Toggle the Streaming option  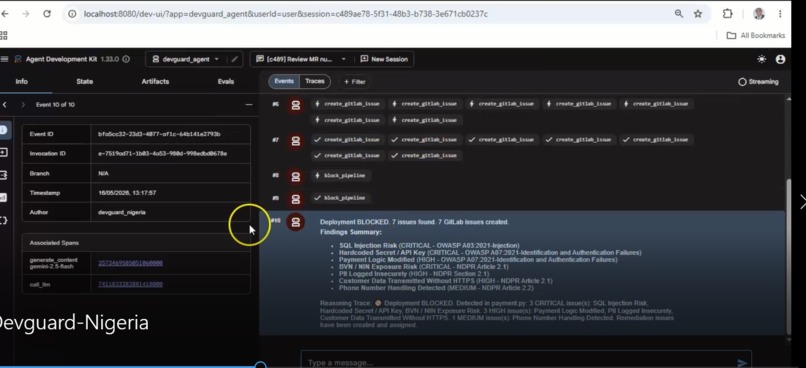click(758, 82)
